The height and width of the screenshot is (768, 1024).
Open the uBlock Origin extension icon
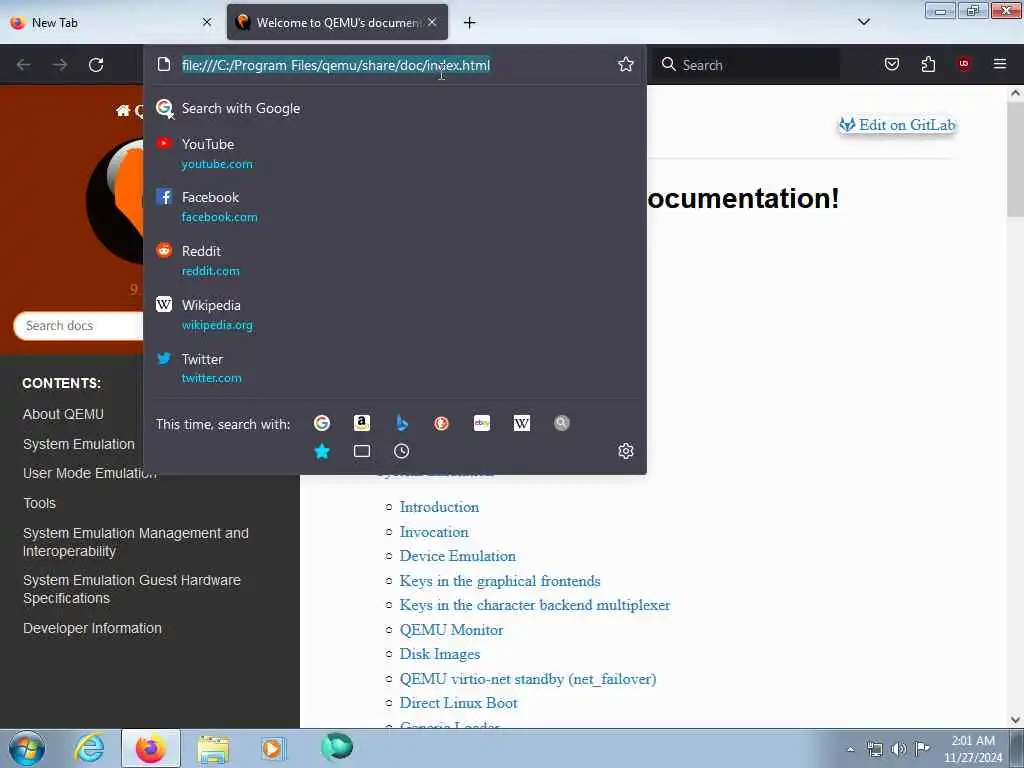tap(964, 64)
